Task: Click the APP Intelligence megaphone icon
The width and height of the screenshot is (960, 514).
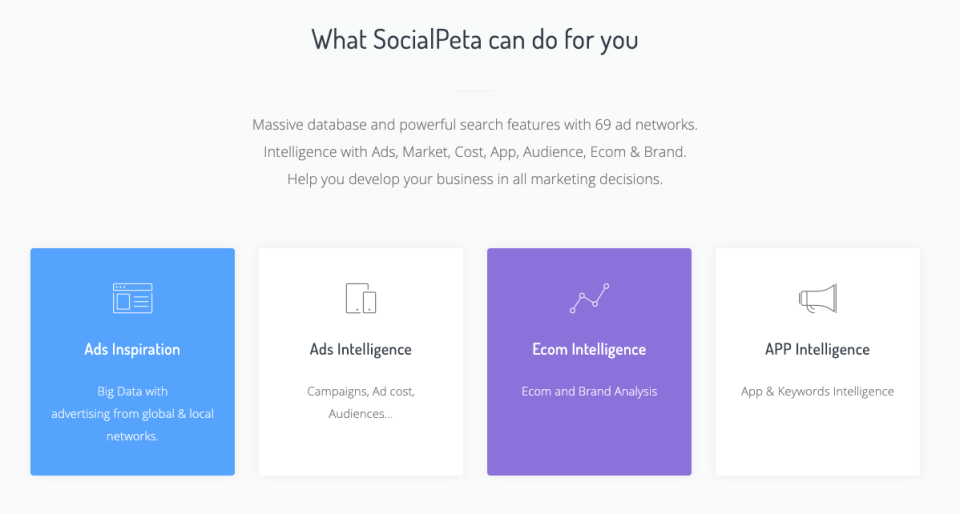Action: tap(817, 299)
